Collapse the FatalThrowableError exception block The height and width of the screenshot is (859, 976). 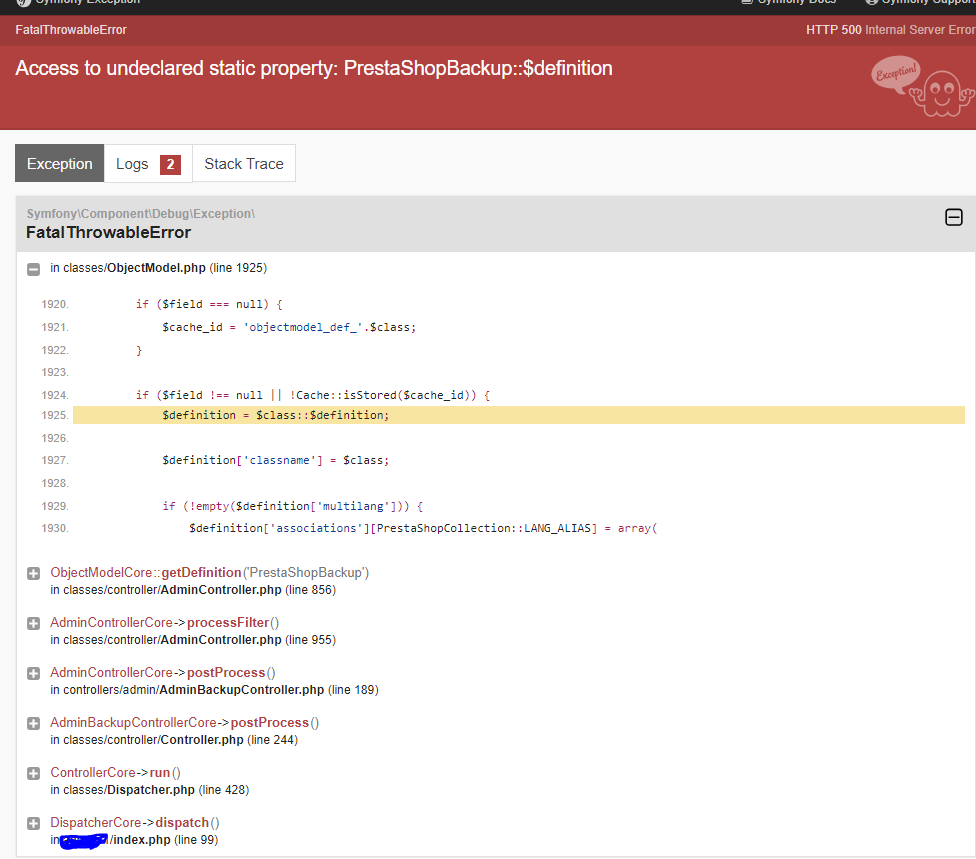tap(953, 217)
